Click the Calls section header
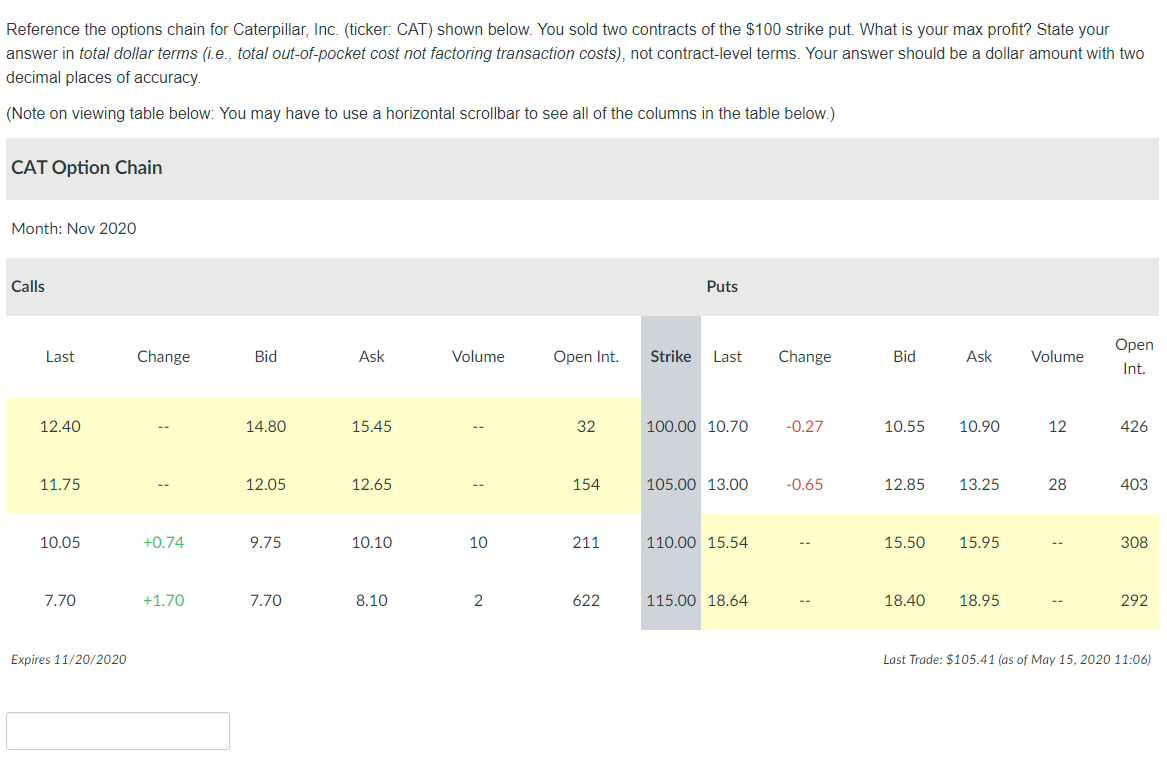Viewport: 1167px width, 768px height. [x=27, y=286]
